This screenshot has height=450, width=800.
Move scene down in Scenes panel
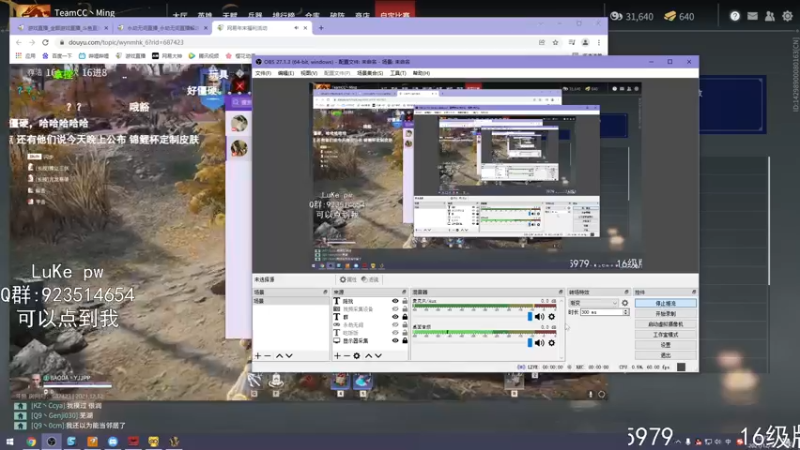pyautogui.click(x=289, y=356)
